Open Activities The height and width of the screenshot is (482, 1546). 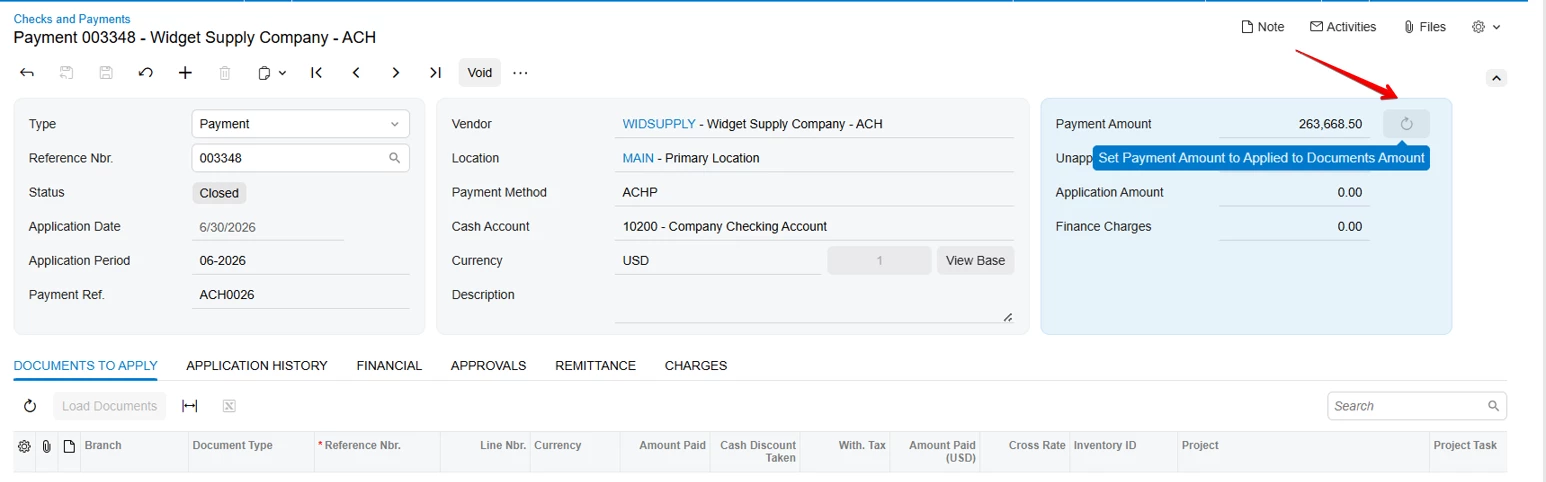pyautogui.click(x=1342, y=27)
